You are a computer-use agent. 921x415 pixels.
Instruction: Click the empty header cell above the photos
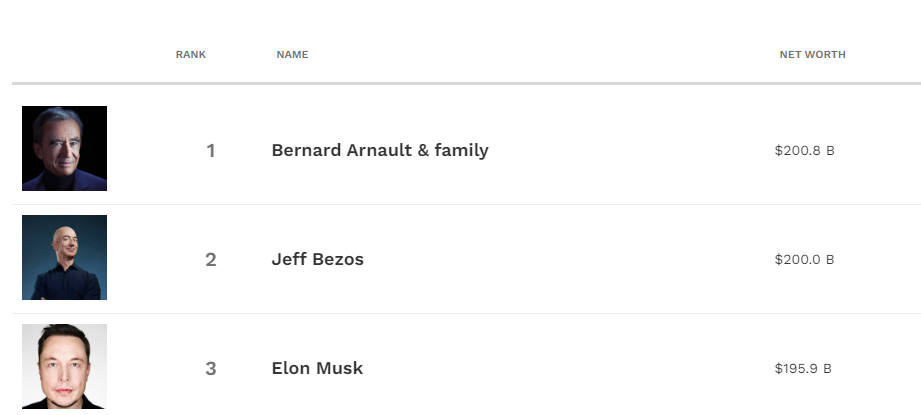coord(65,55)
